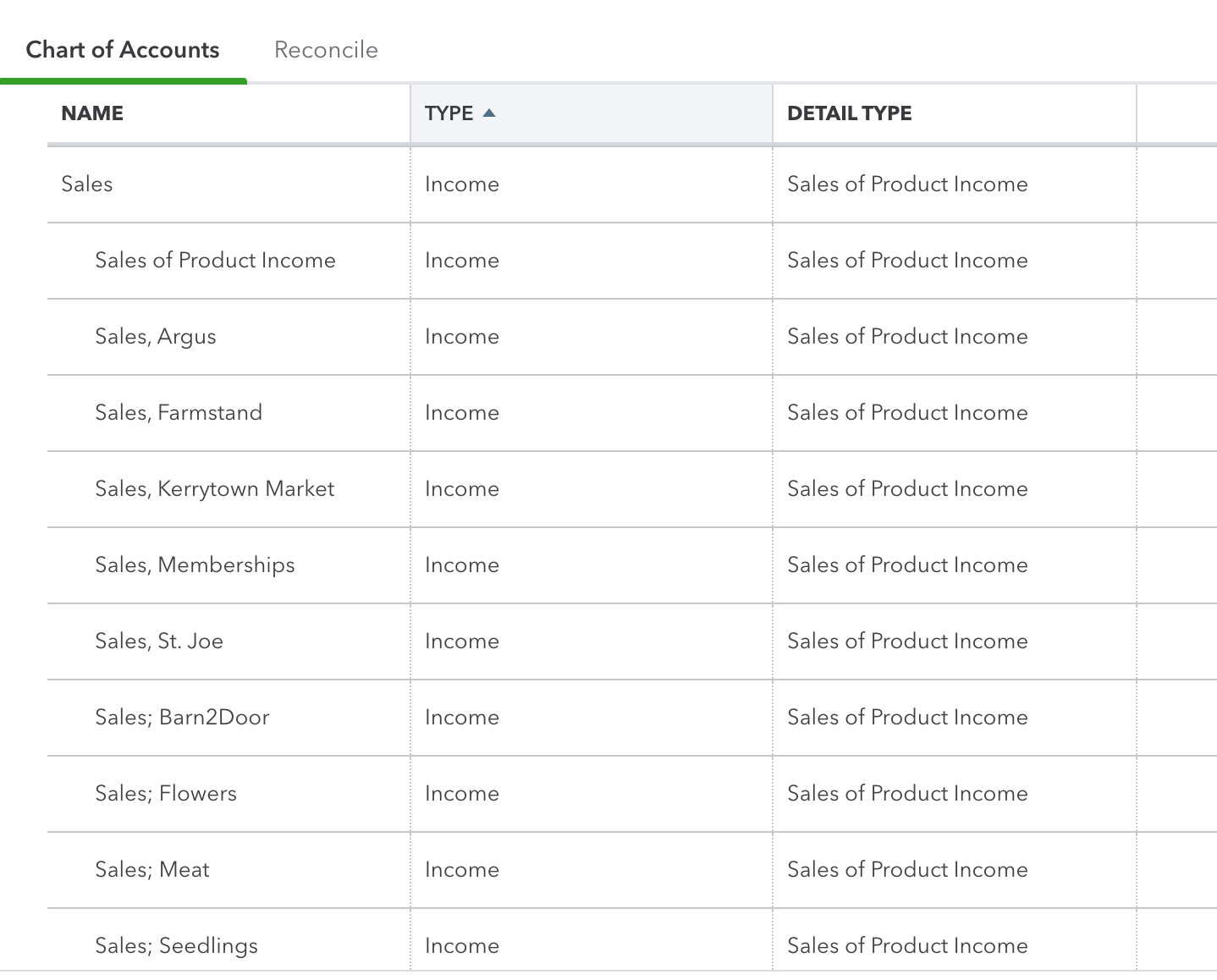Select the Sales; Seedlings account
1217x980 pixels.
tap(176, 946)
